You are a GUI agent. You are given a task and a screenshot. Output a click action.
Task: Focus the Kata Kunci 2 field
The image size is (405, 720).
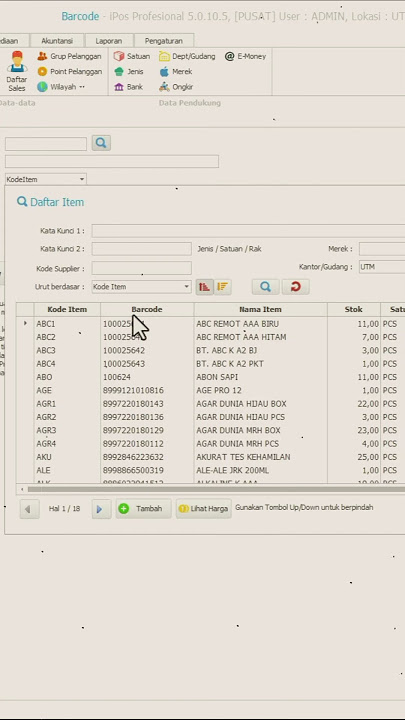[141, 249]
